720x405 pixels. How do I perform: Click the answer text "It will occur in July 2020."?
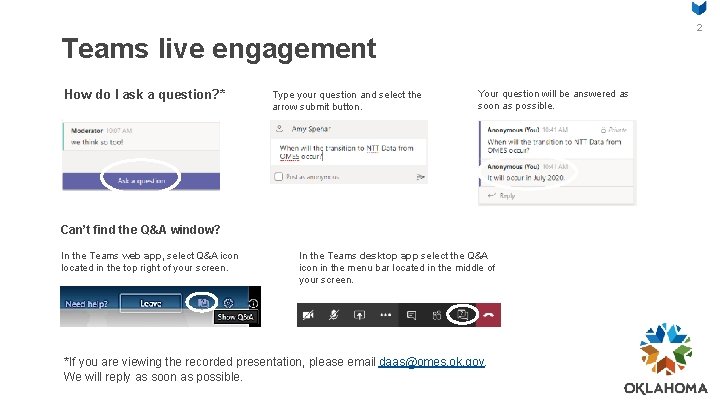coord(526,178)
